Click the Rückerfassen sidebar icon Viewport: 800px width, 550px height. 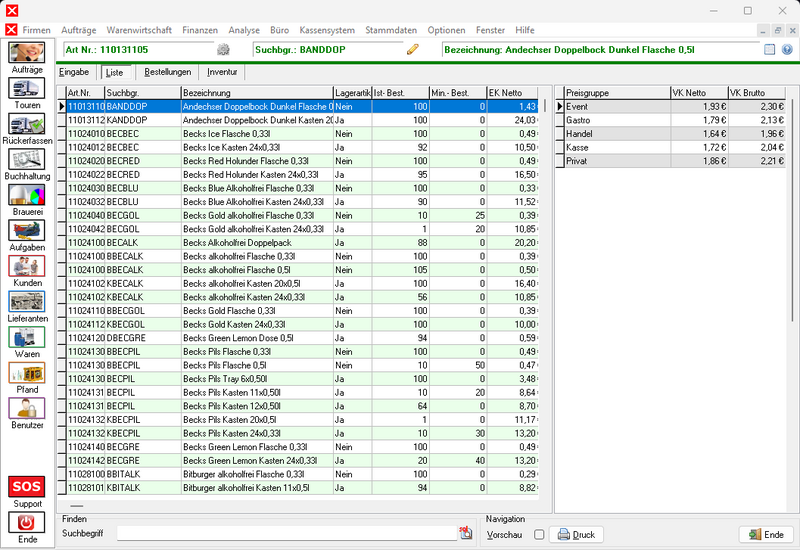click(27, 123)
